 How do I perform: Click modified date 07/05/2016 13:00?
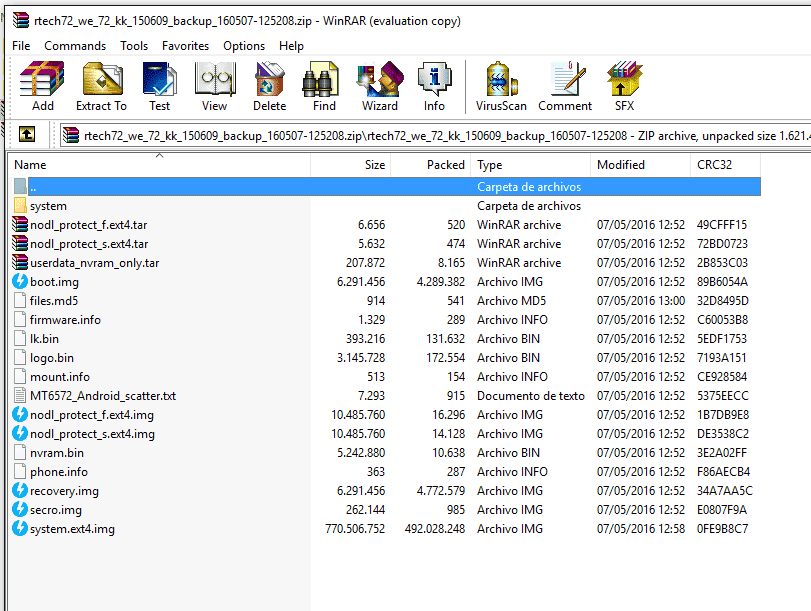point(641,301)
